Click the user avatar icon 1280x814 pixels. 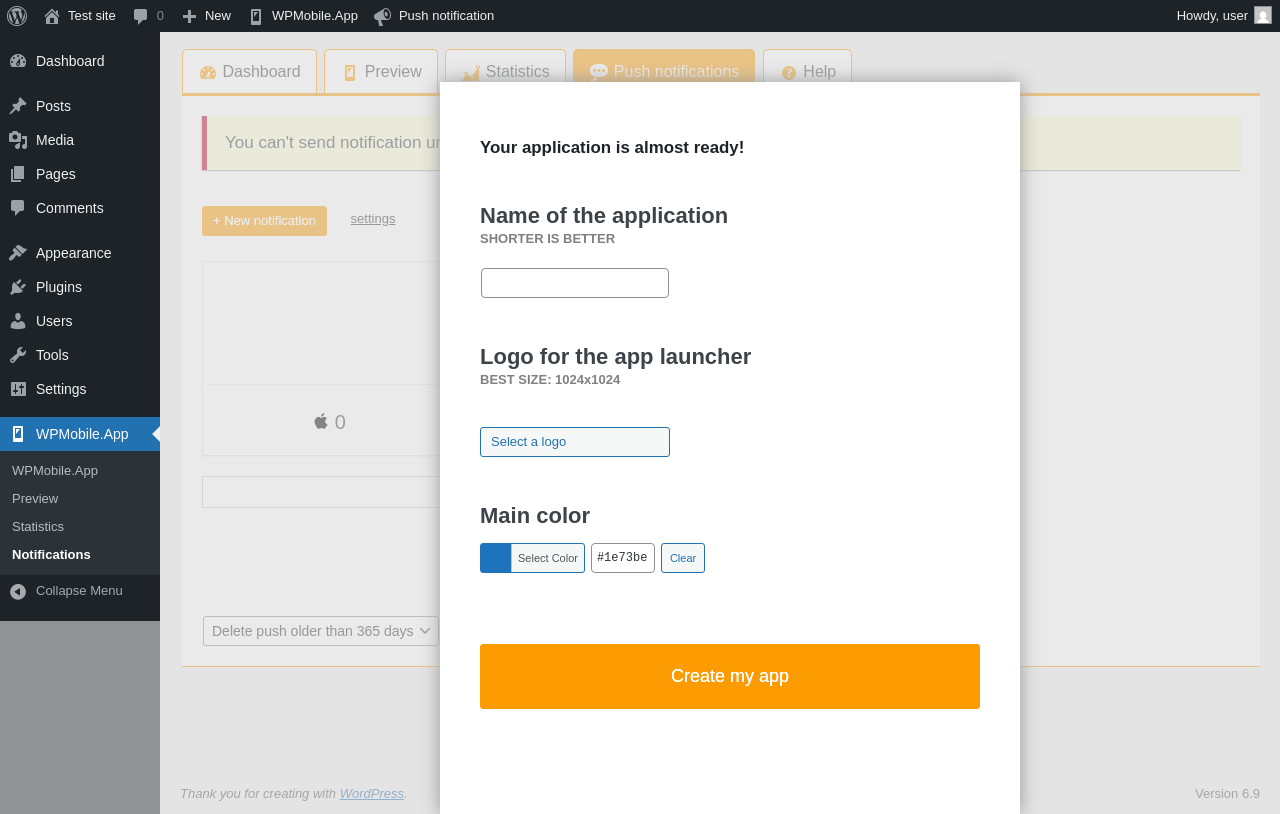click(1263, 15)
